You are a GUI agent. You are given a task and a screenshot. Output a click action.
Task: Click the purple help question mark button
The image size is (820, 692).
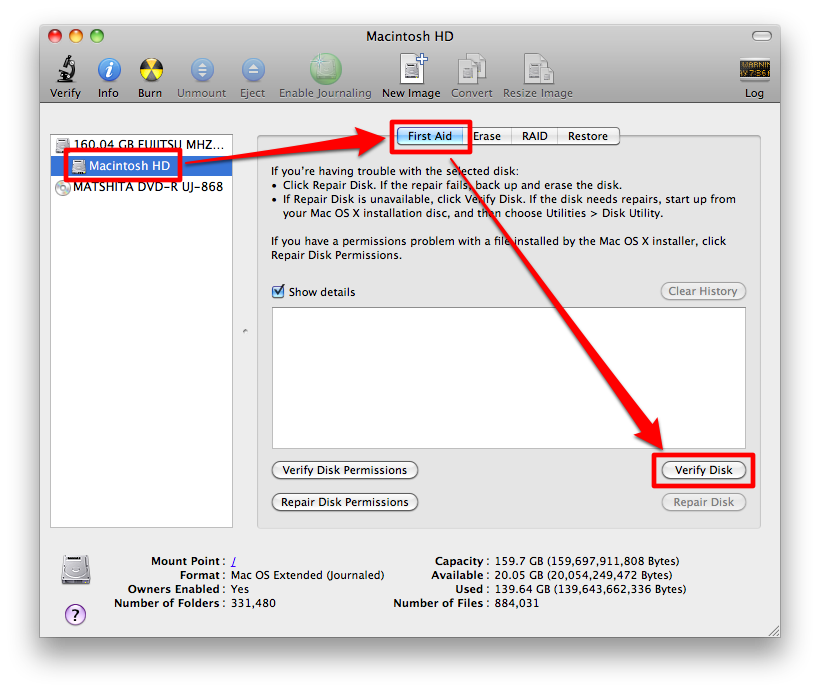coord(76,614)
